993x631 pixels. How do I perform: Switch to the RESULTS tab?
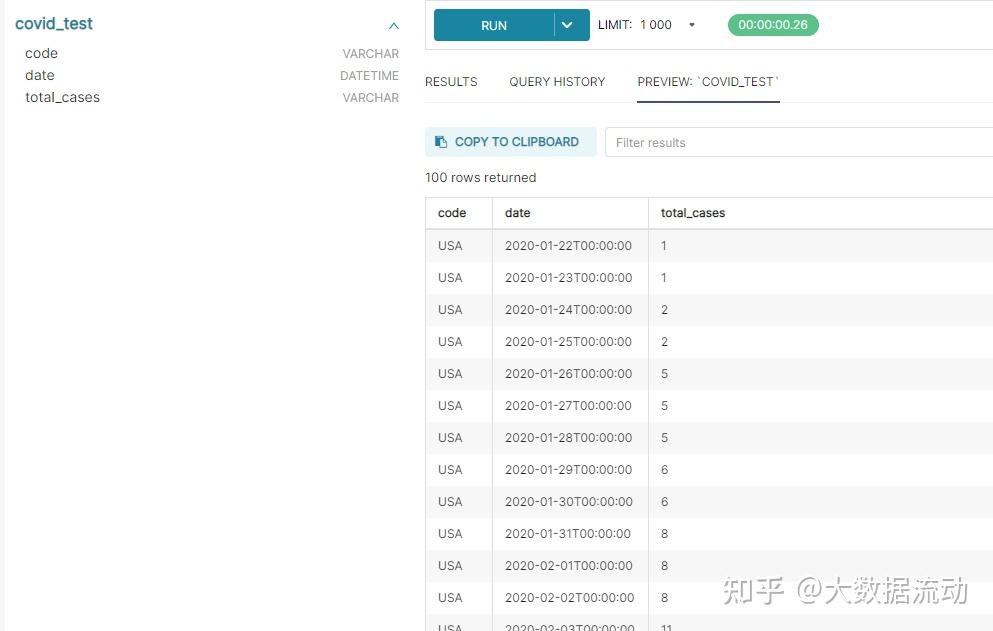coord(451,82)
